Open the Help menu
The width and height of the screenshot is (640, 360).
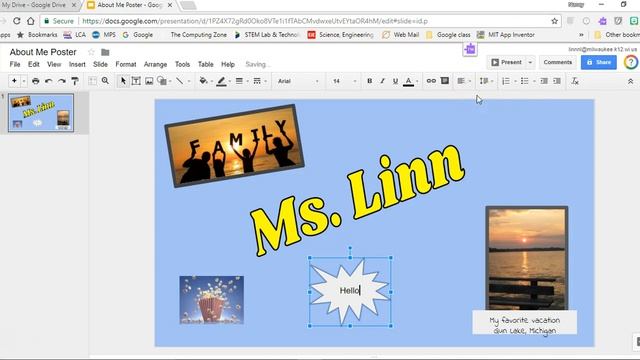click(228, 64)
